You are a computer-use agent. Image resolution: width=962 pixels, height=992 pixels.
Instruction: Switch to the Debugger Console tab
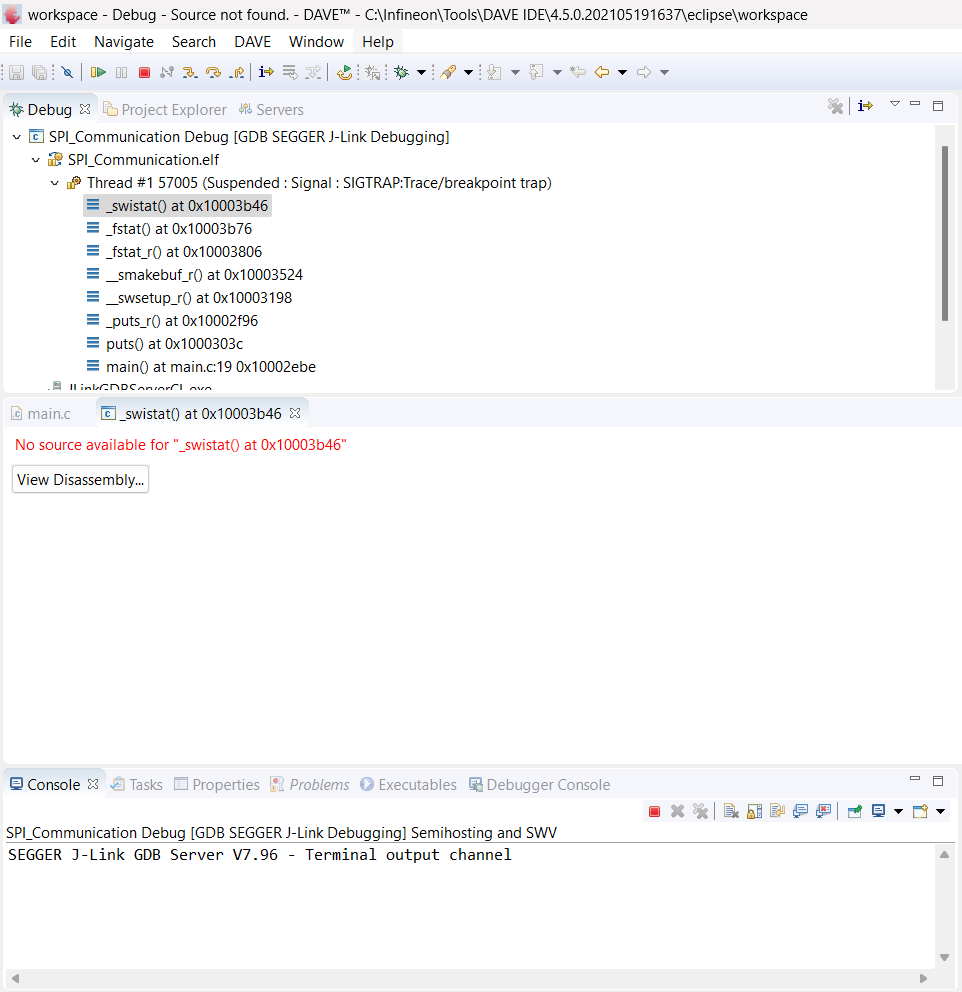[x=548, y=784]
